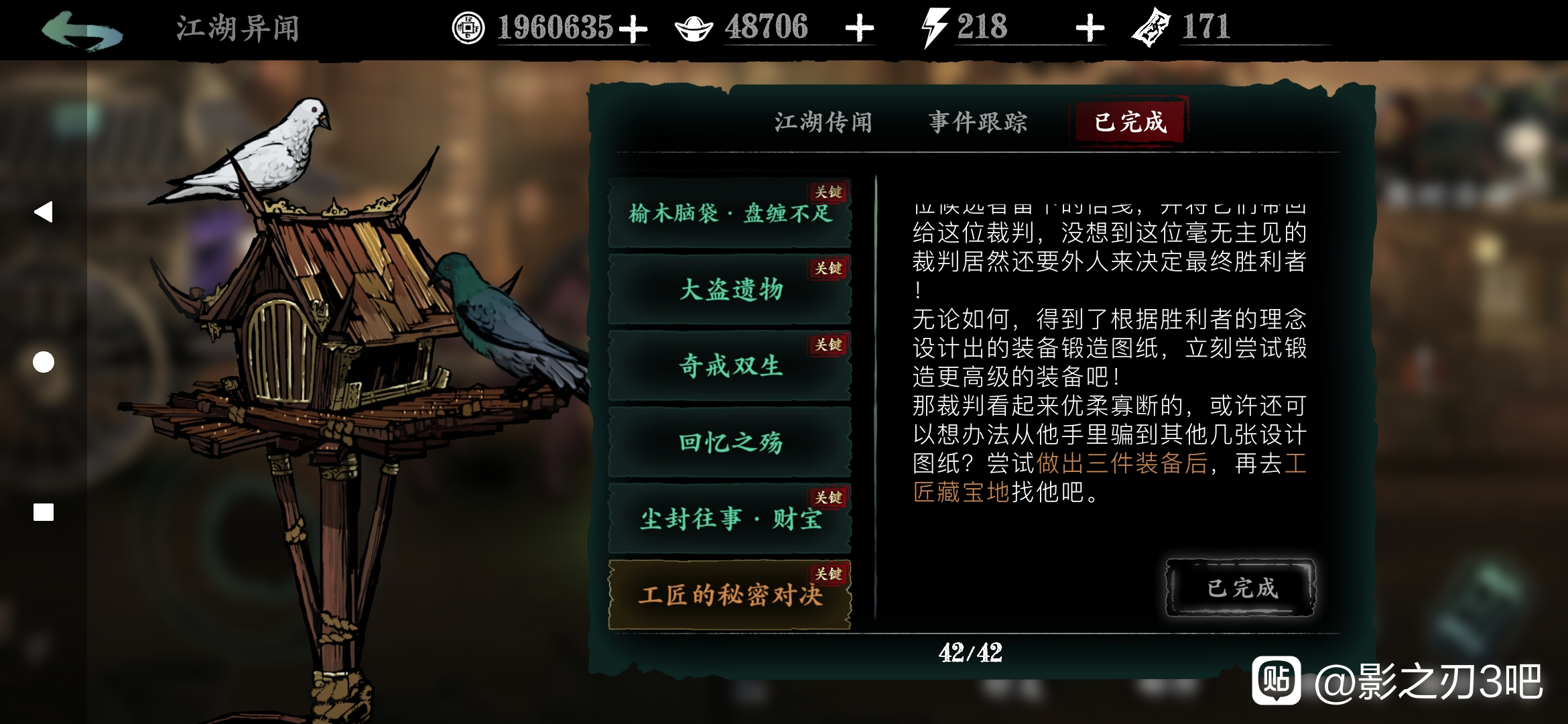This screenshot has height=724, width=1568.
Task: Switch to the 江湖传闻 tab
Action: pyautogui.click(x=824, y=122)
